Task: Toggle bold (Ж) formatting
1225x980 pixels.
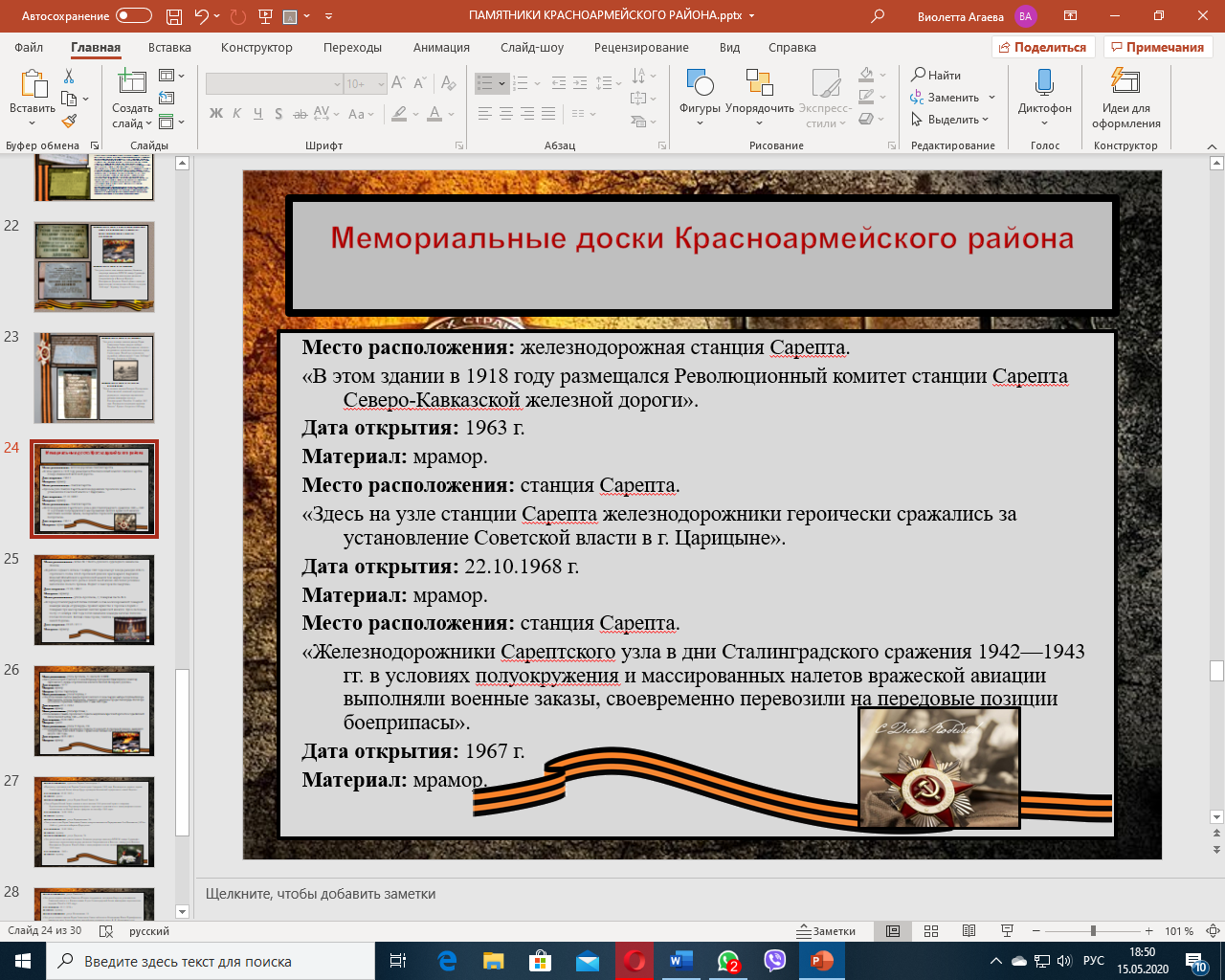Action: point(216,114)
